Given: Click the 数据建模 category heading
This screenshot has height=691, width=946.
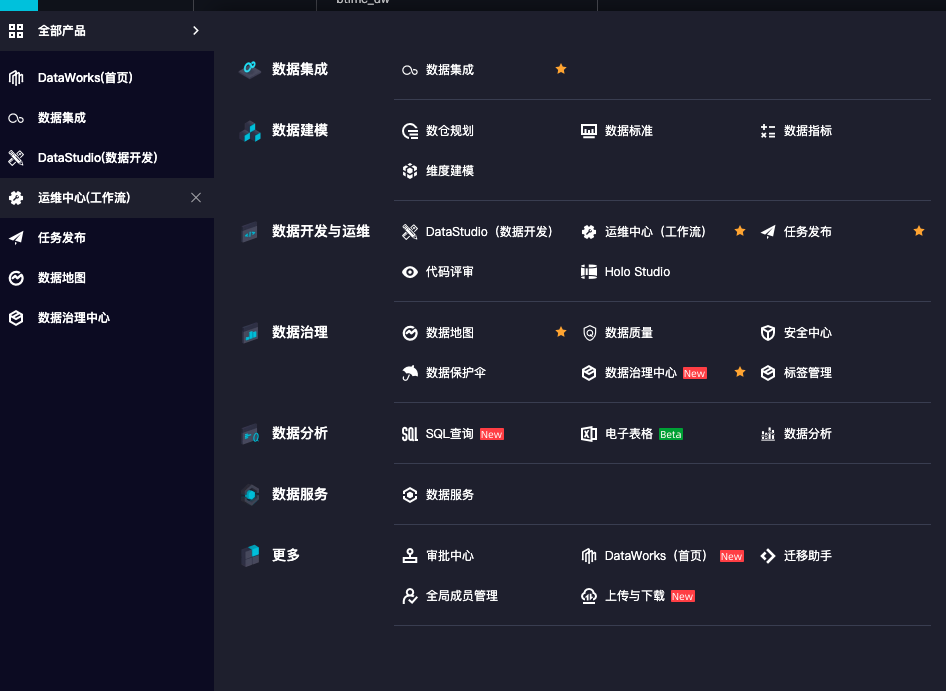Looking at the screenshot, I should (300, 130).
